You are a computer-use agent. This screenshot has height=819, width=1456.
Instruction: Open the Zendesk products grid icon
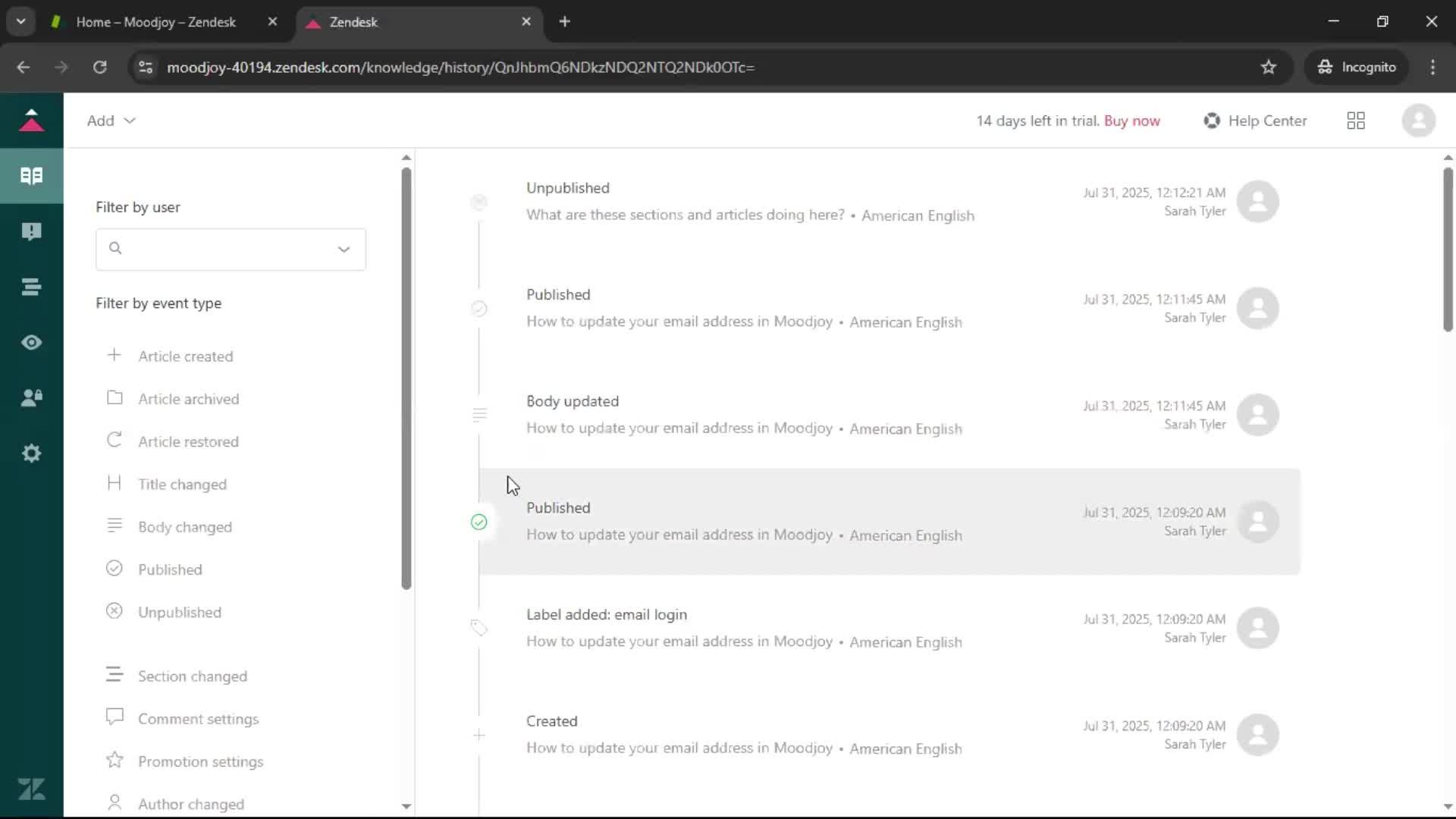[1356, 121]
